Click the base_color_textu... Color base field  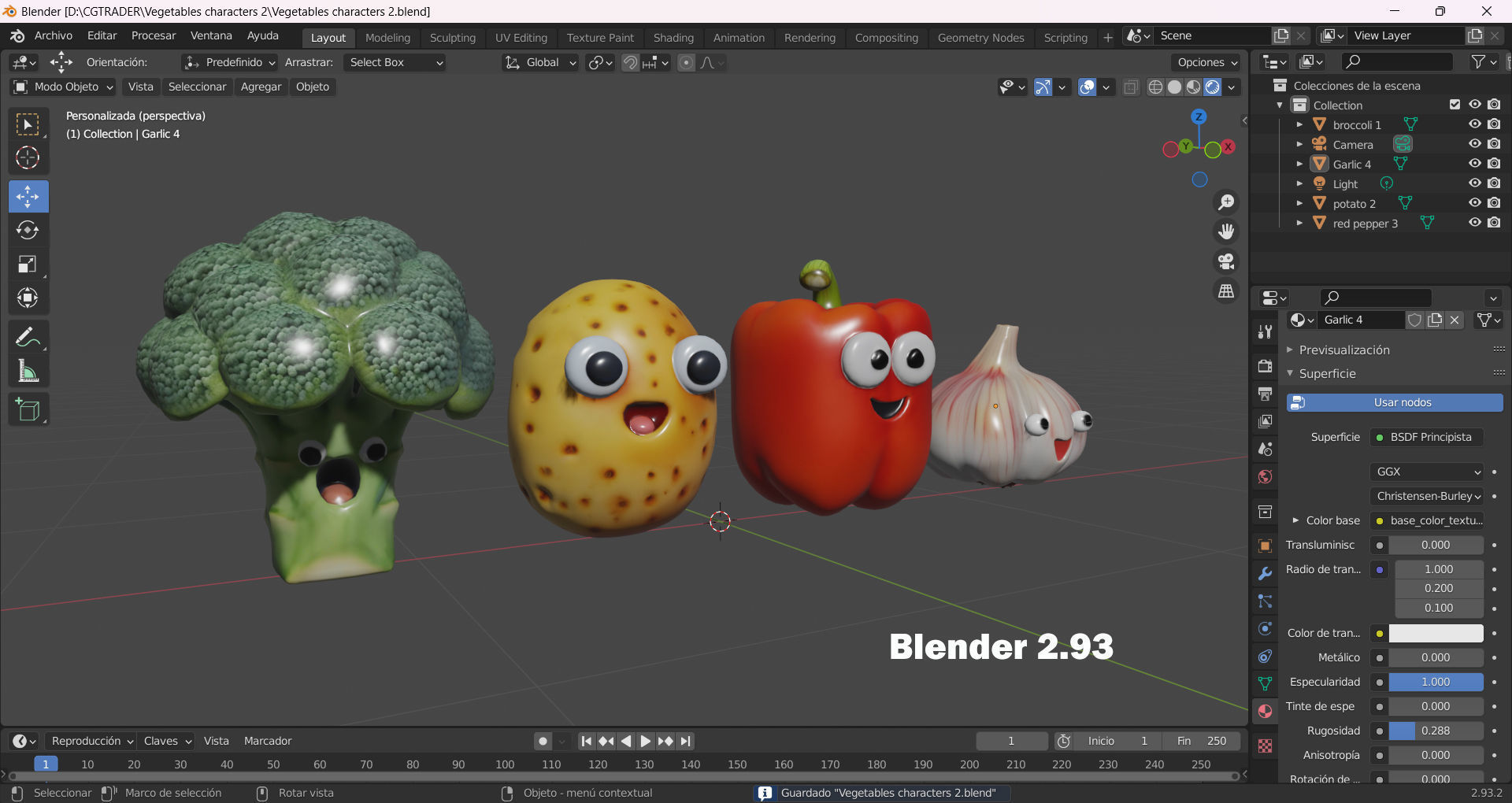(x=1427, y=520)
